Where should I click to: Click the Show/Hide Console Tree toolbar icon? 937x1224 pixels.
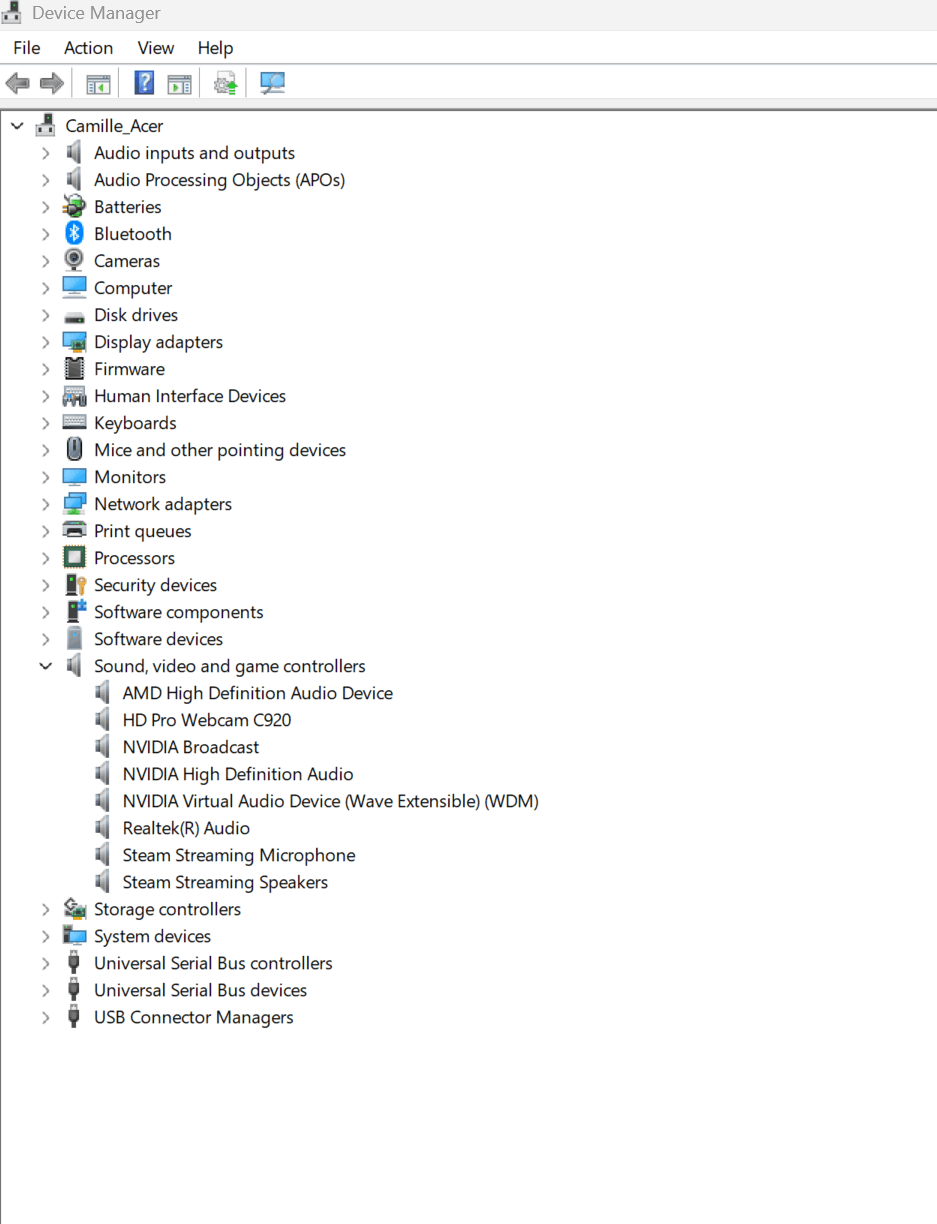pyautogui.click(x=98, y=84)
